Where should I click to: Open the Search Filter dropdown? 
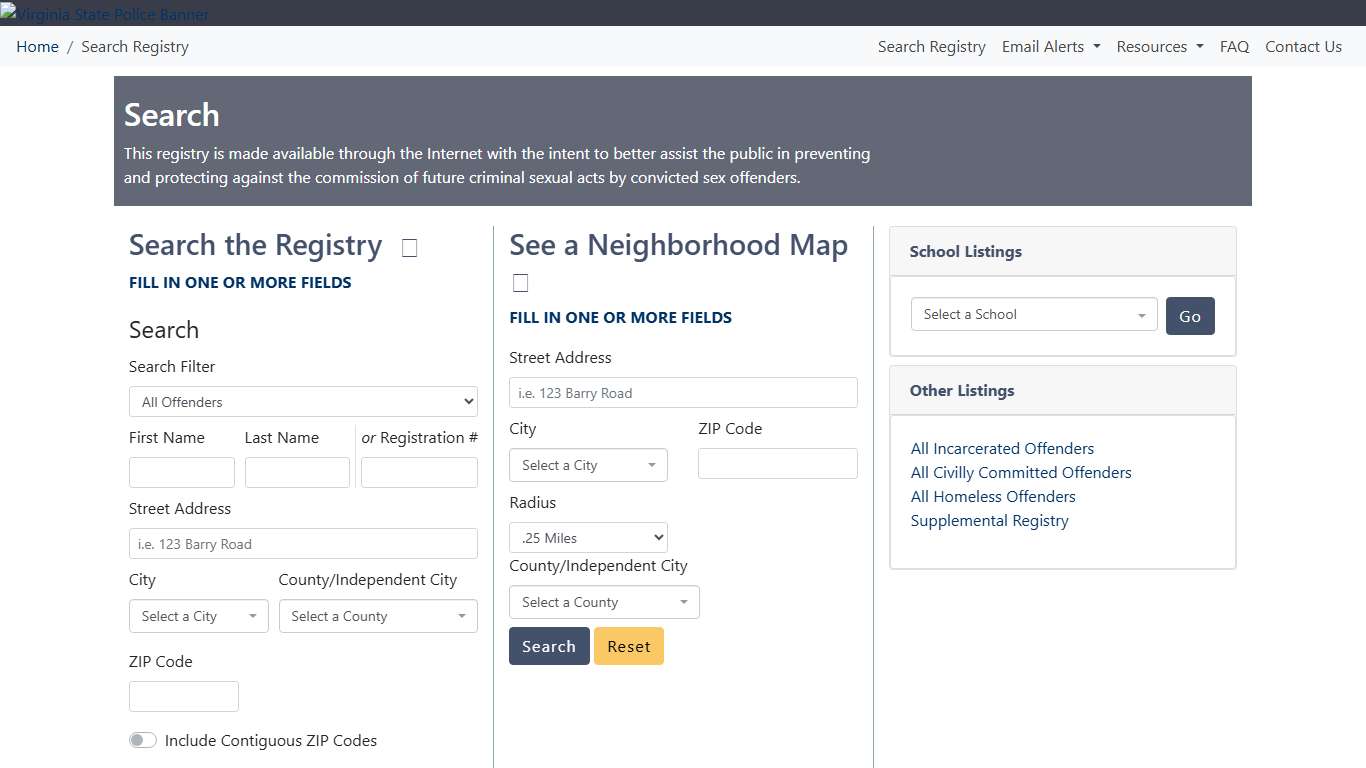303,402
